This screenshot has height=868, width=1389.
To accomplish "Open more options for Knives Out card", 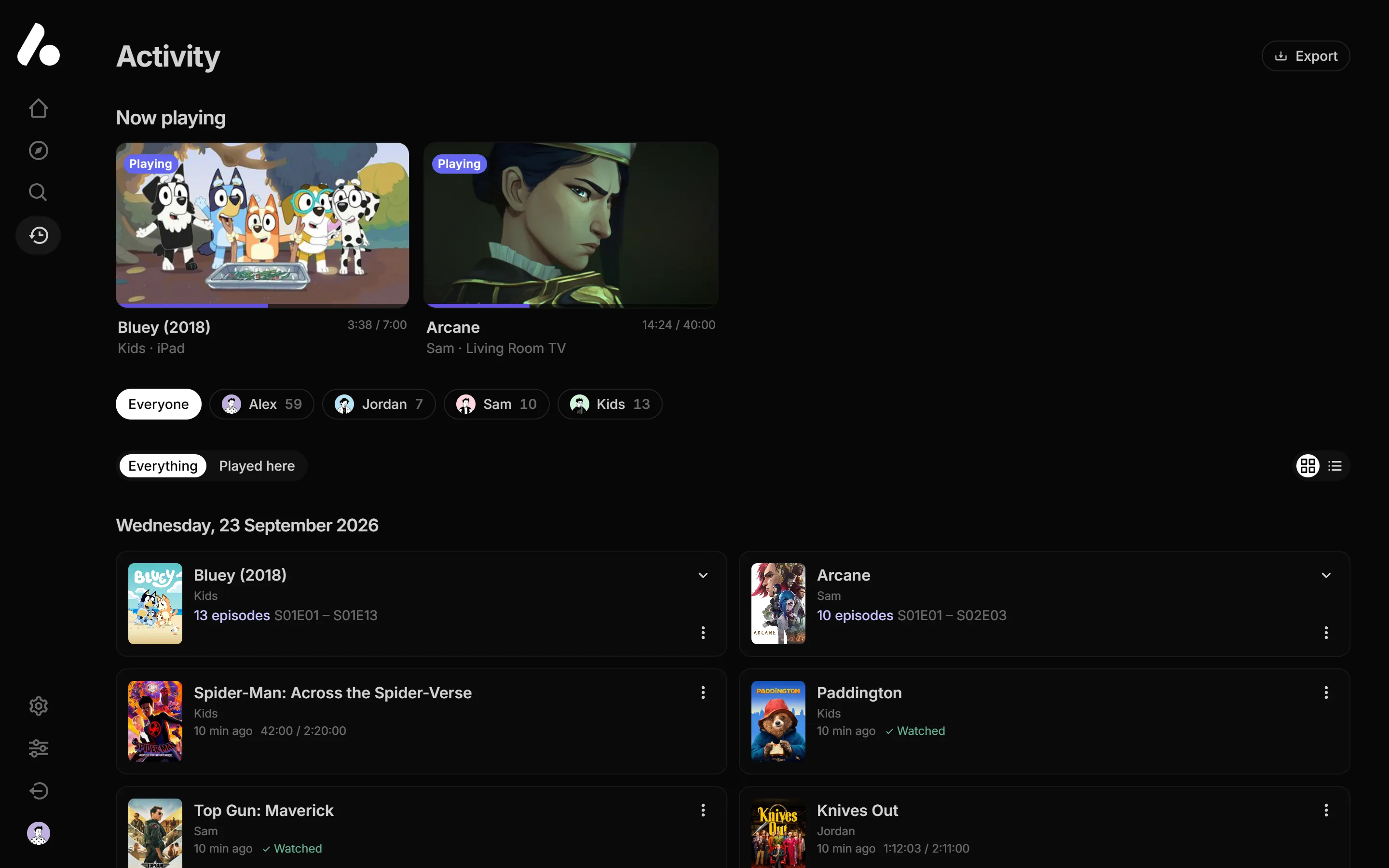I will point(1326,810).
